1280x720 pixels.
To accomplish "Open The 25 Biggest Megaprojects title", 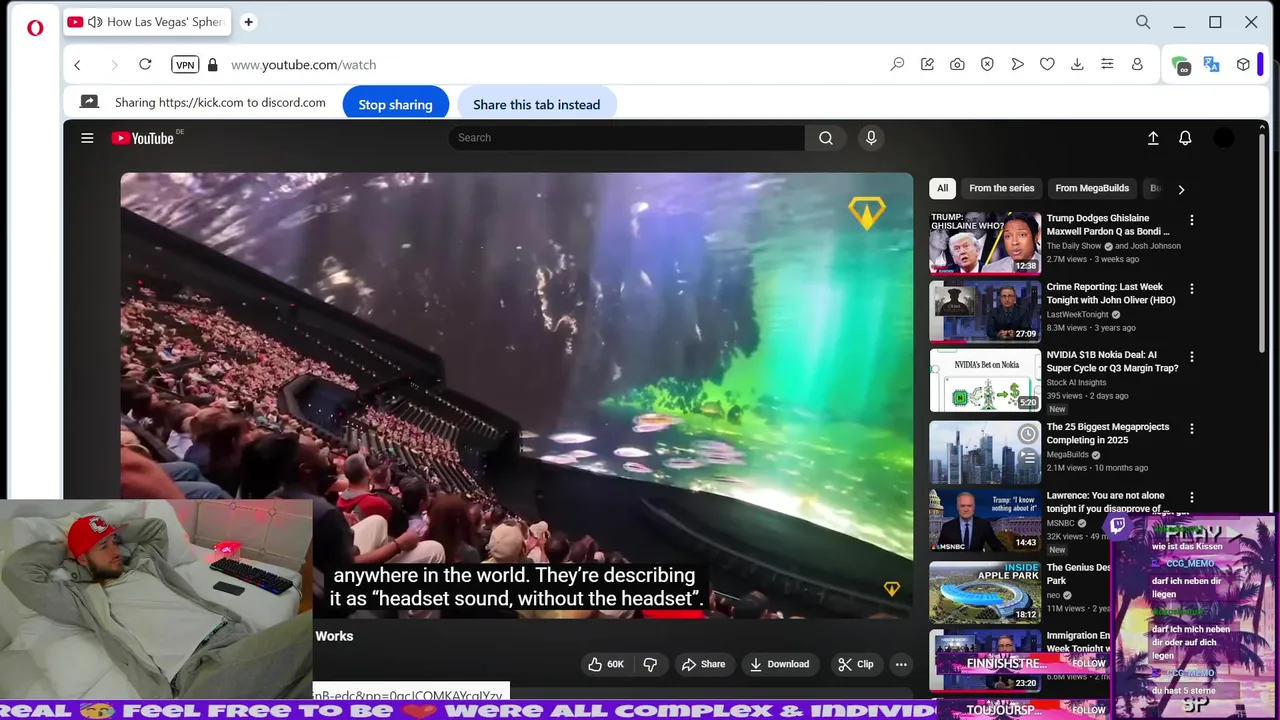I will coord(1107,433).
